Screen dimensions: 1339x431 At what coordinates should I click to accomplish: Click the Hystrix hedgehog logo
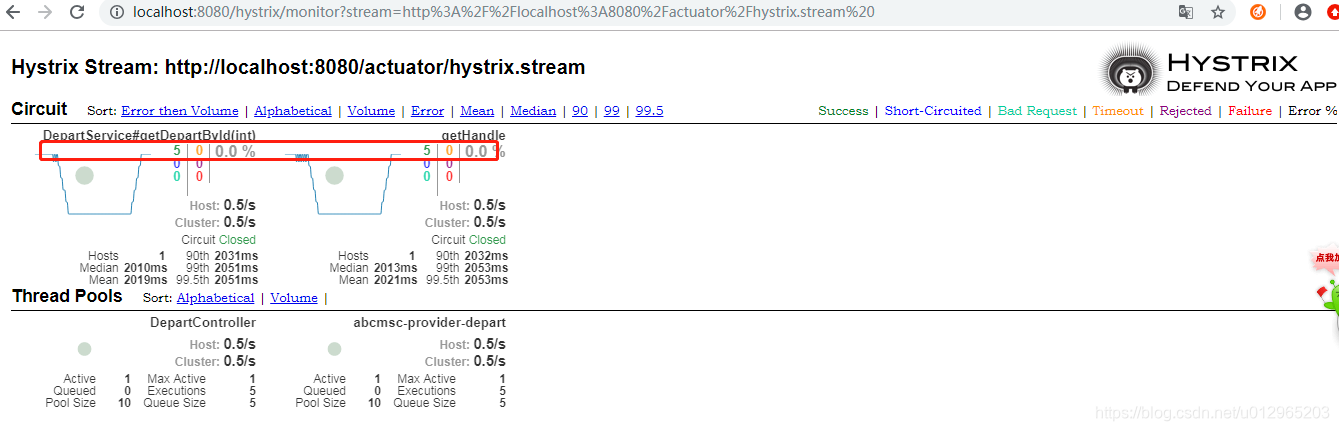(1132, 72)
